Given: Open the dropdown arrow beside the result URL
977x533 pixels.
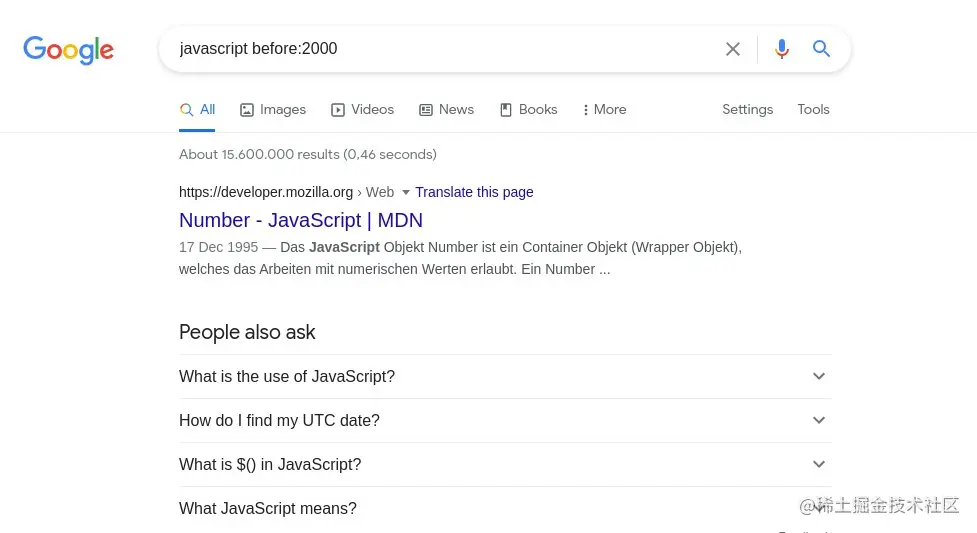Looking at the screenshot, I should 406,192.
